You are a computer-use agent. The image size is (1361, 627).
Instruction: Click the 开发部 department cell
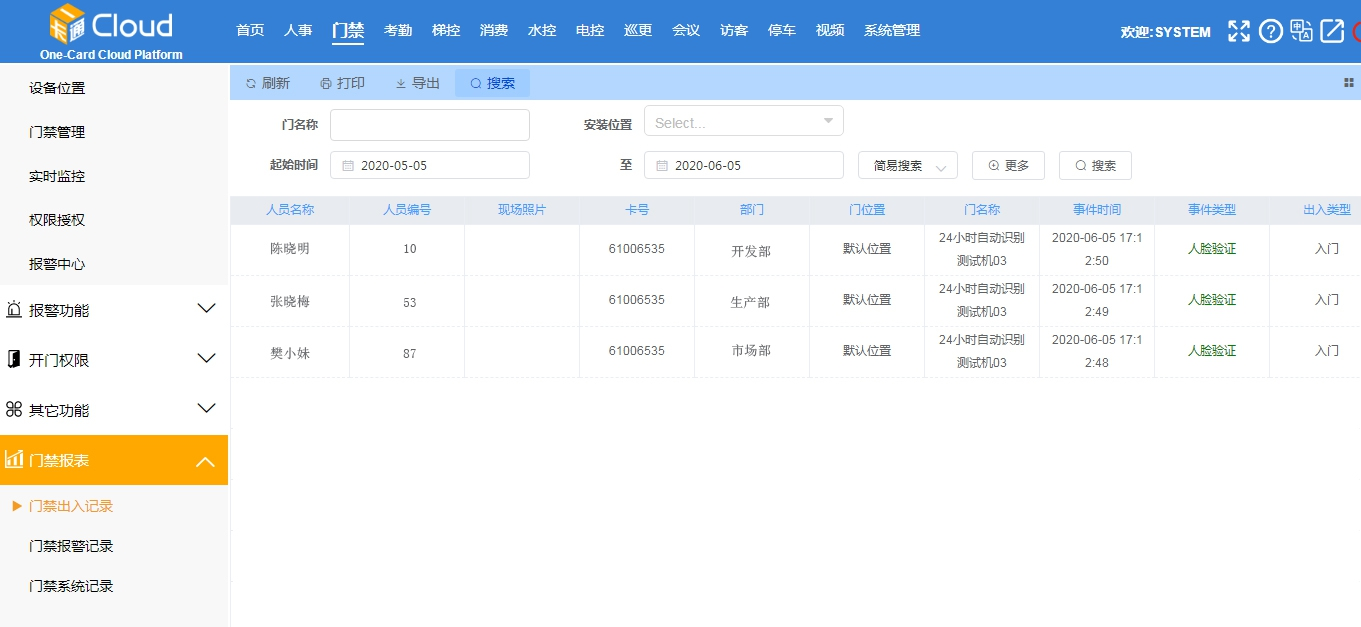point(751,251)
